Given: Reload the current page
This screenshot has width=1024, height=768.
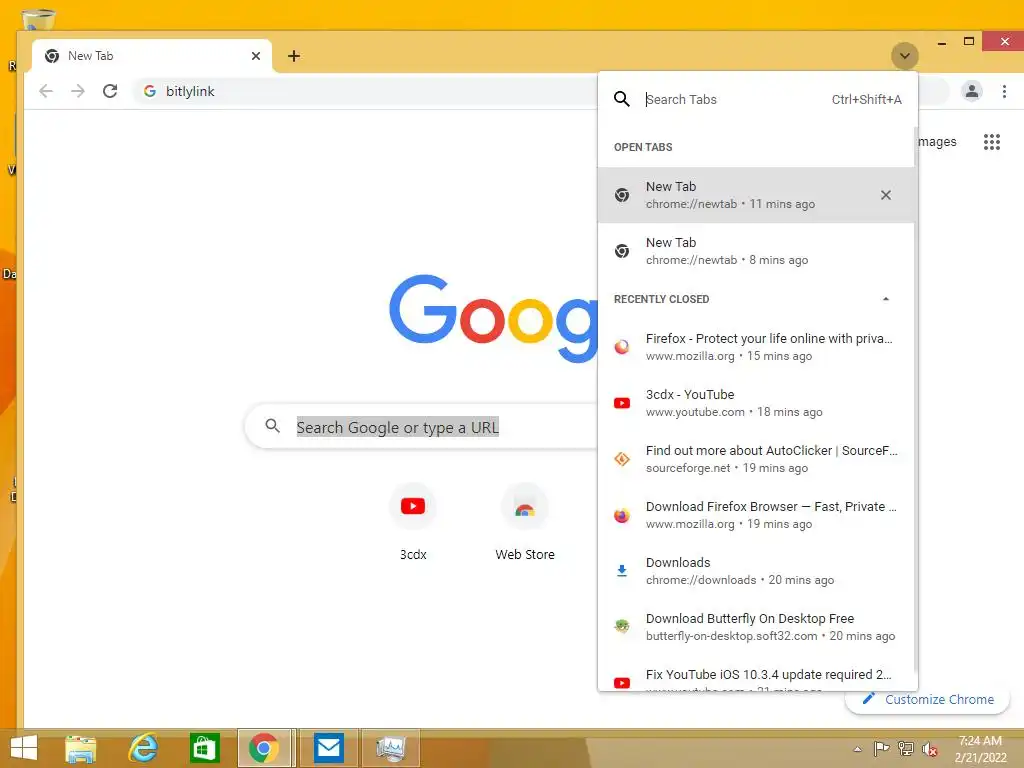Looking at the screenshot, I should pyautogui.click(x=110, y=91).
